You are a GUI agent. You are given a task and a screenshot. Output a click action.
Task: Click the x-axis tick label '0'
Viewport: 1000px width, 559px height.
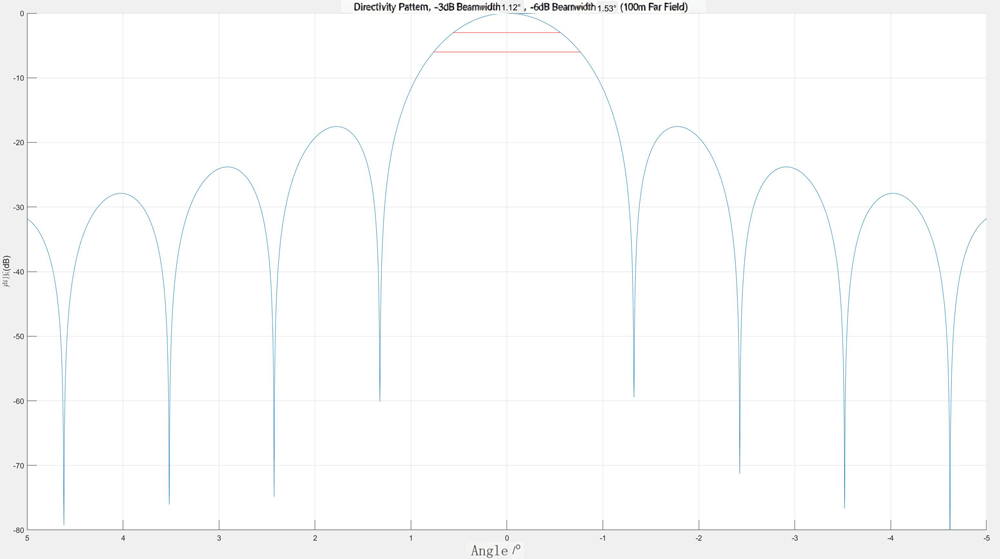click(x=507, y=539)
